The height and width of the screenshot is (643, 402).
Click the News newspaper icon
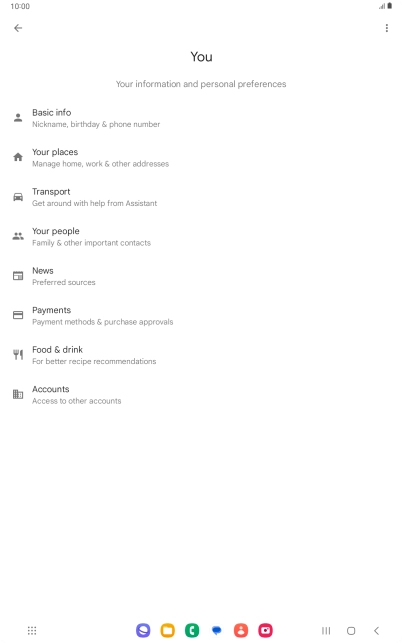pyautogui.click(x=18, y=276)
